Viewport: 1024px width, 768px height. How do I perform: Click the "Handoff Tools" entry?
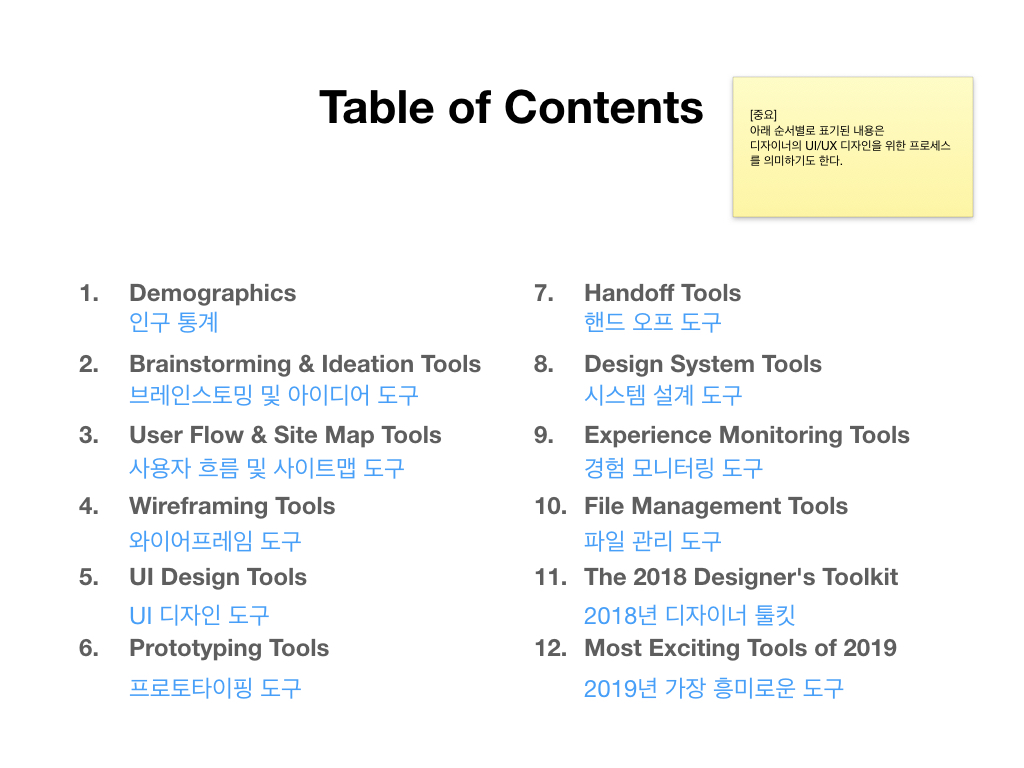tap(662, 293)
